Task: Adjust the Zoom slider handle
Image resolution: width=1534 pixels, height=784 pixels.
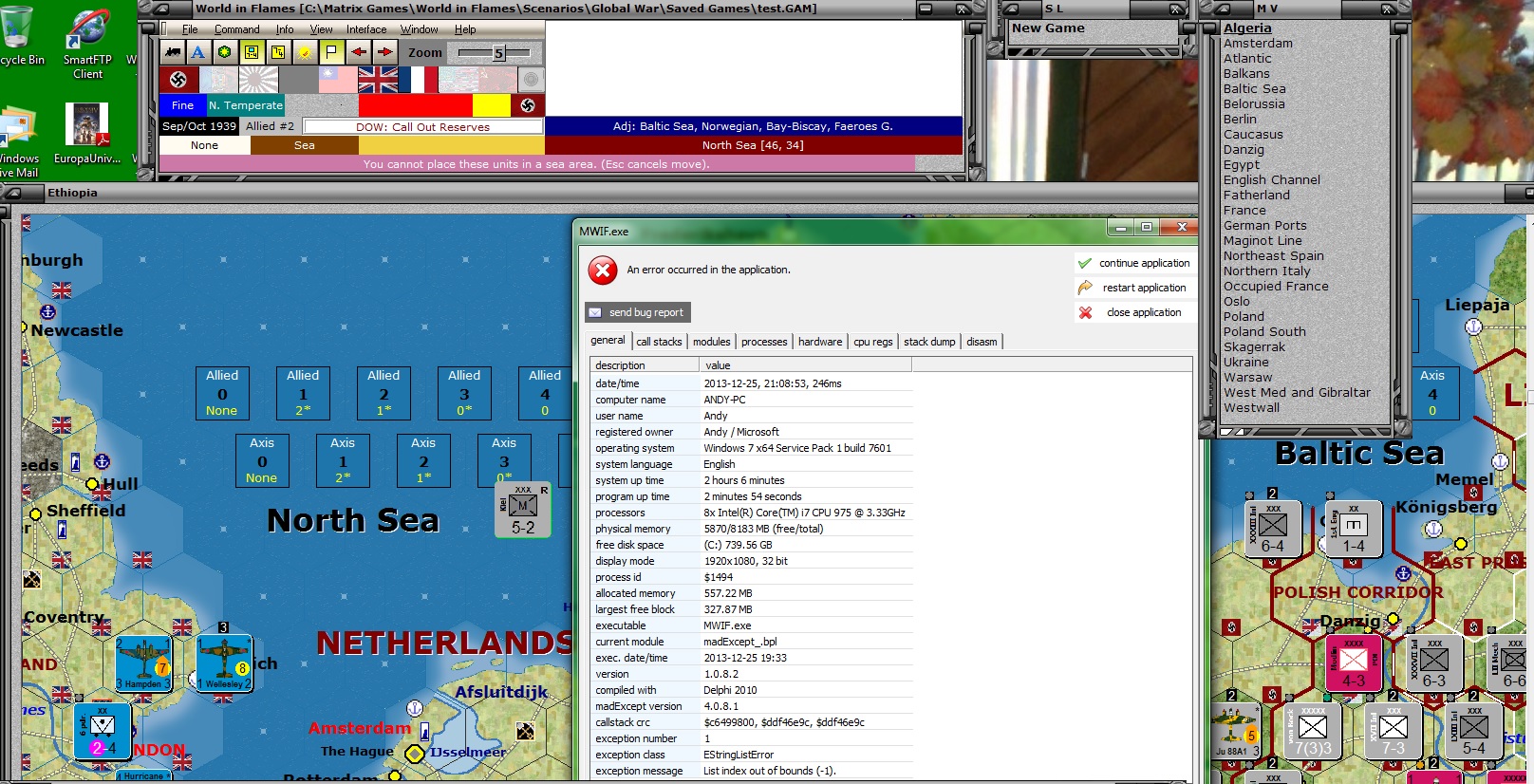Action: pyautogui.click(x=499, y=53)
